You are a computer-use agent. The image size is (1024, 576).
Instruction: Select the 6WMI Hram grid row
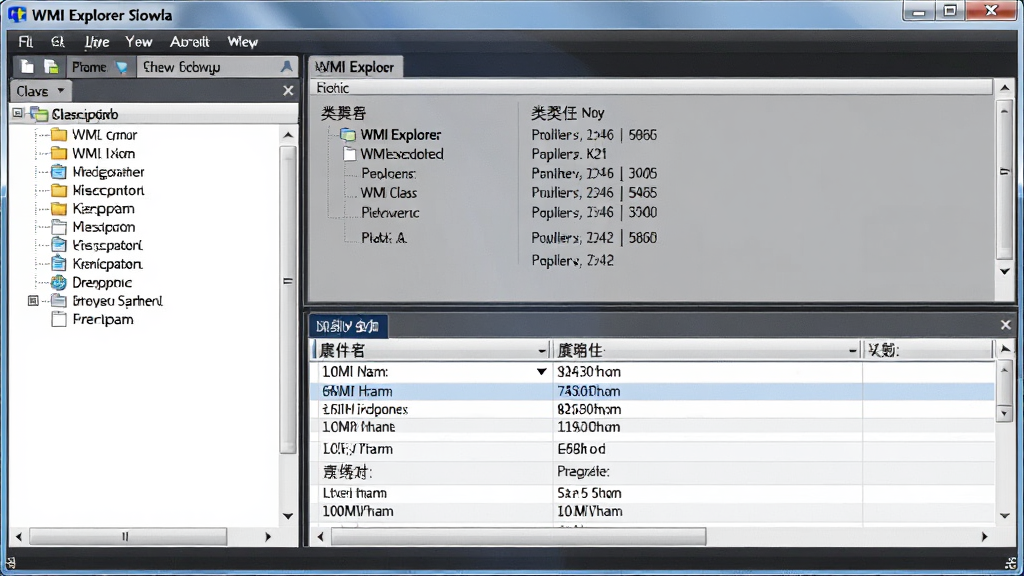click(653, 391)
